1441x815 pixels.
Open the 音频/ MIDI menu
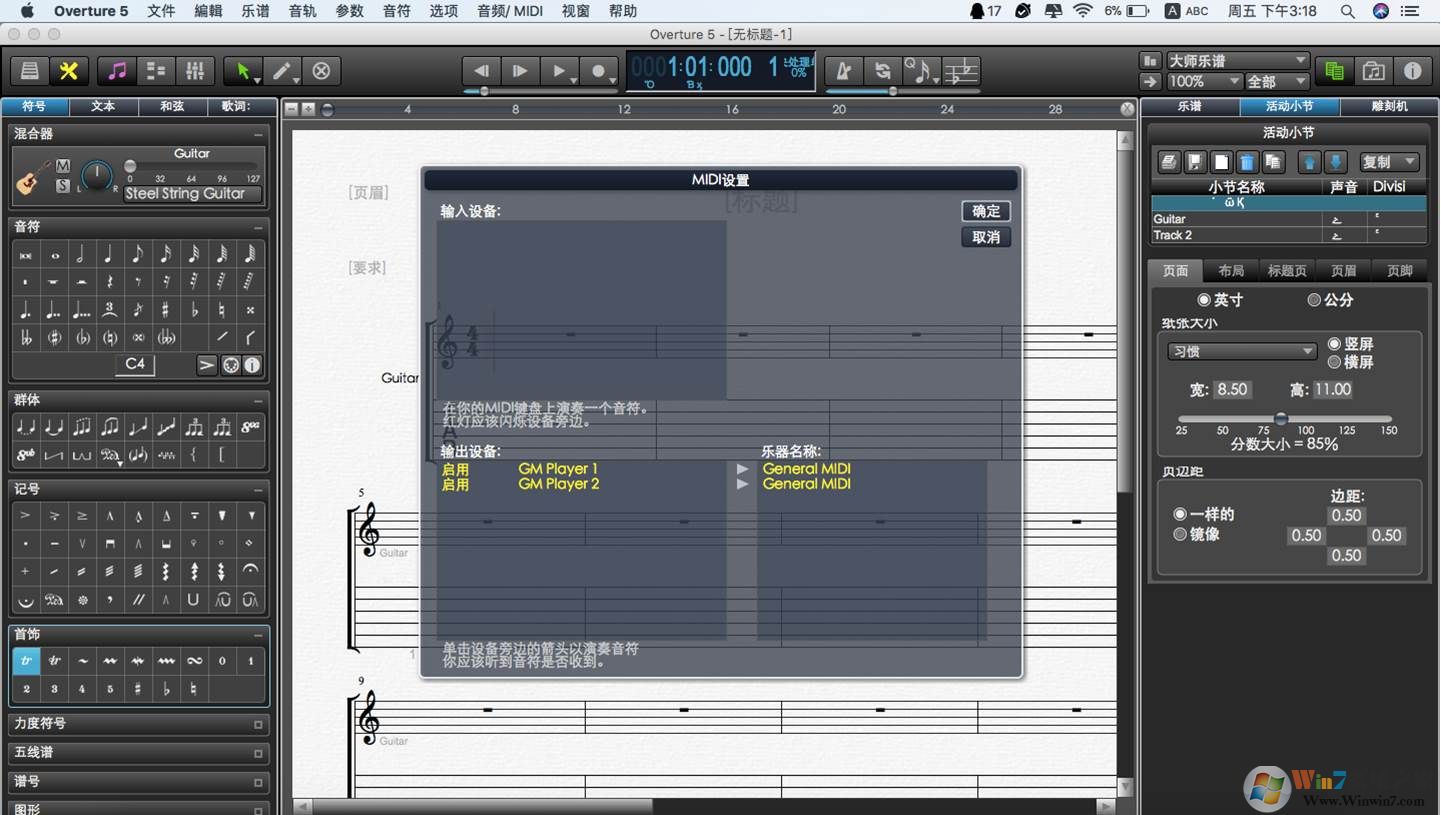510,11
